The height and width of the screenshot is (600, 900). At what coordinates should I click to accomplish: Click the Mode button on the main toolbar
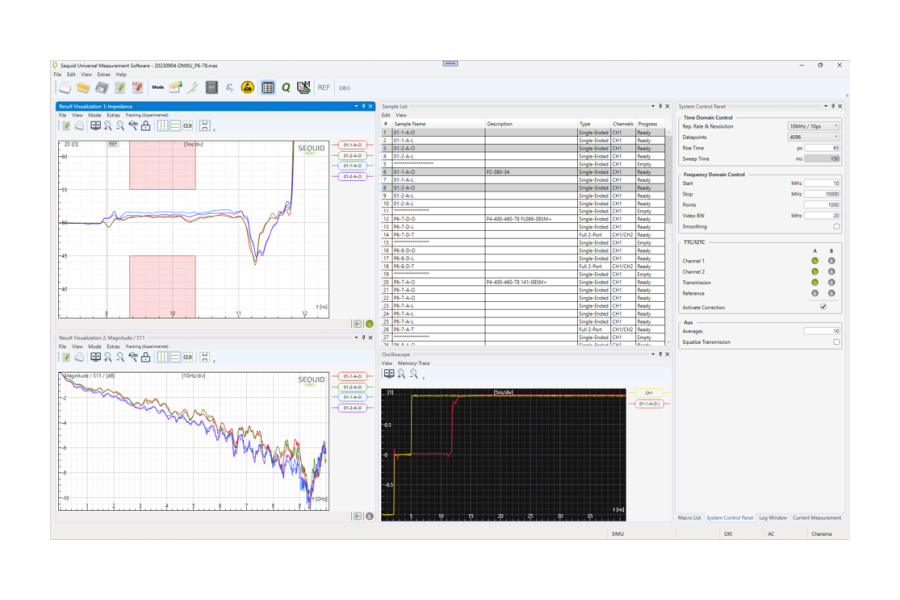(159, 87)
